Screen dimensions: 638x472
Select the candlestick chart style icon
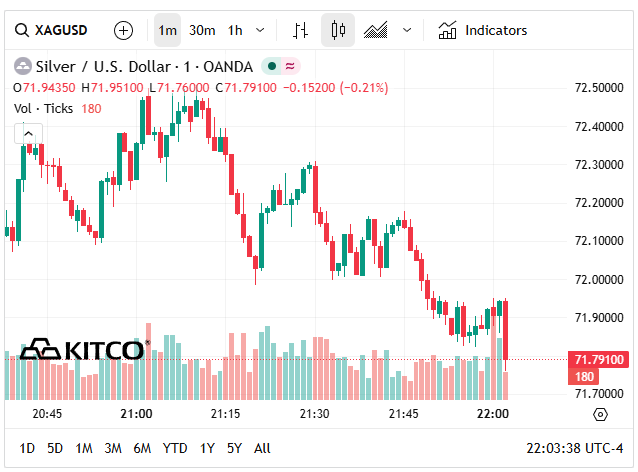(x=338, y=30)
